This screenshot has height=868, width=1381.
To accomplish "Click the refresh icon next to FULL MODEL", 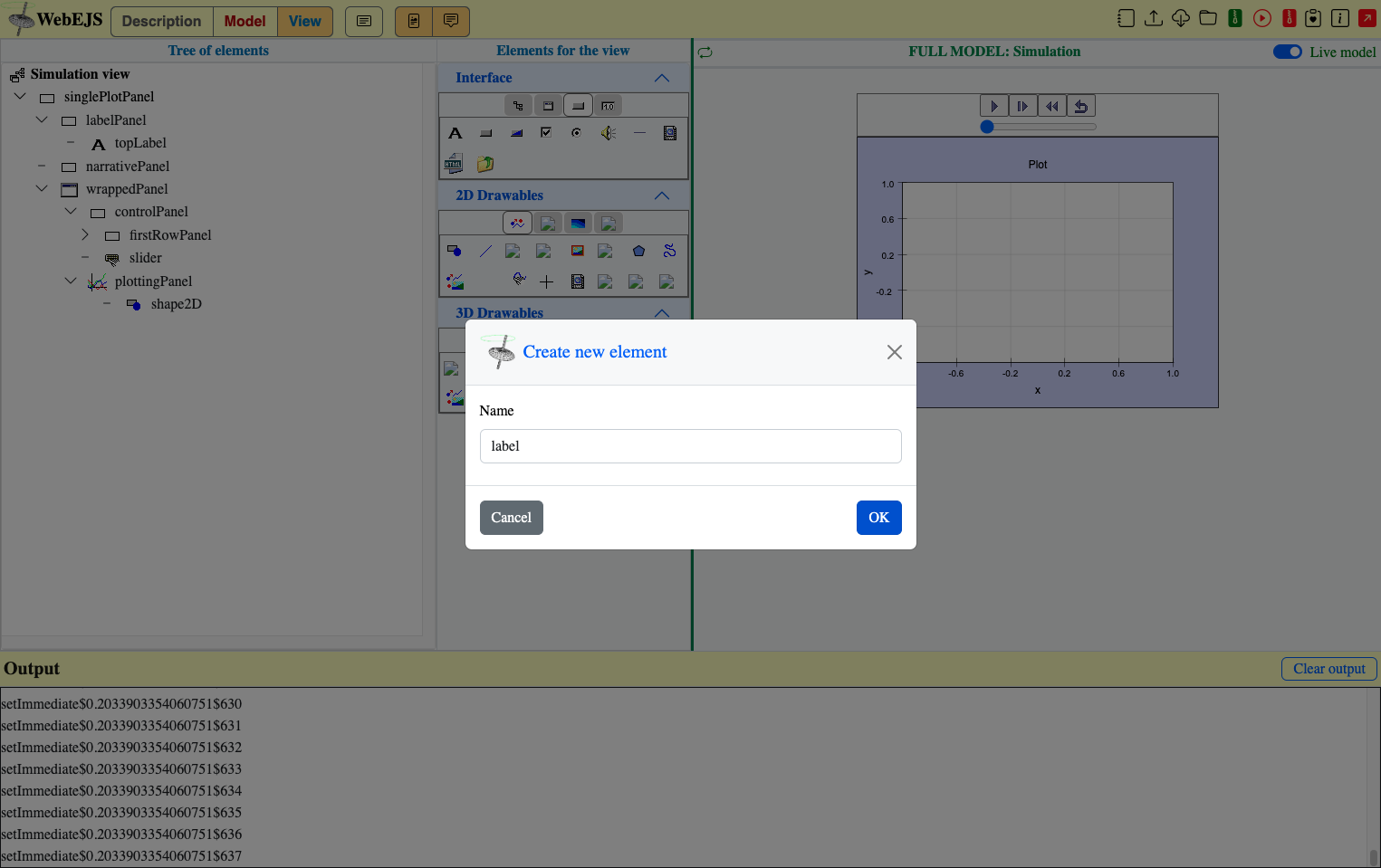I will (705, 52).
